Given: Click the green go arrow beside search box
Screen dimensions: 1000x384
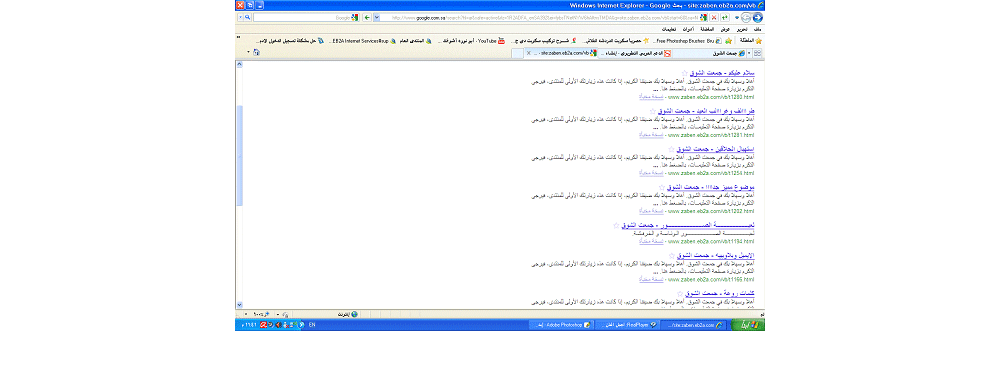Looking at the screenshot, I should tap(367, 17).
